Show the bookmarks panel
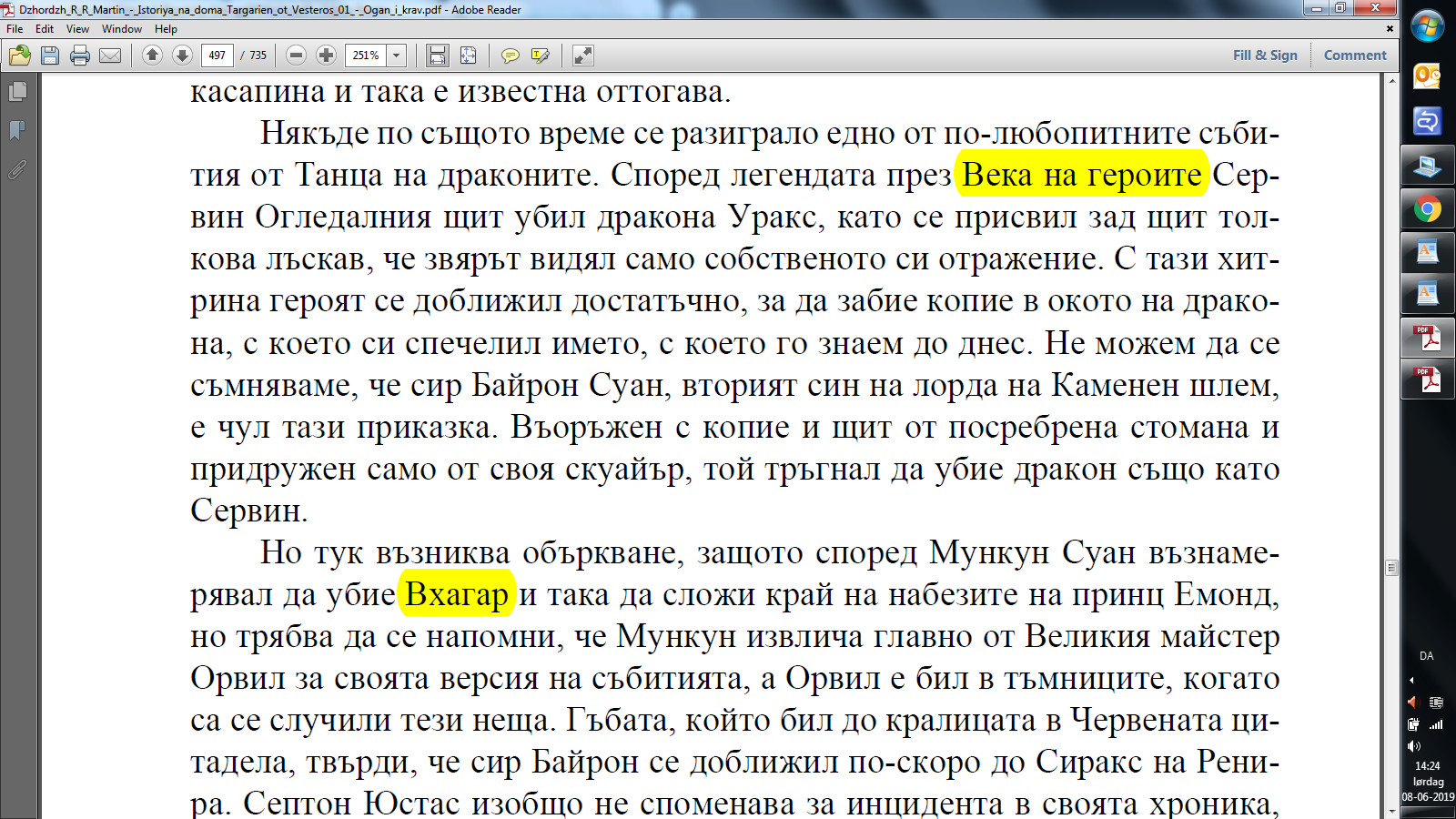Viewport: 1456px width, 819px height. tap(17, 130)
